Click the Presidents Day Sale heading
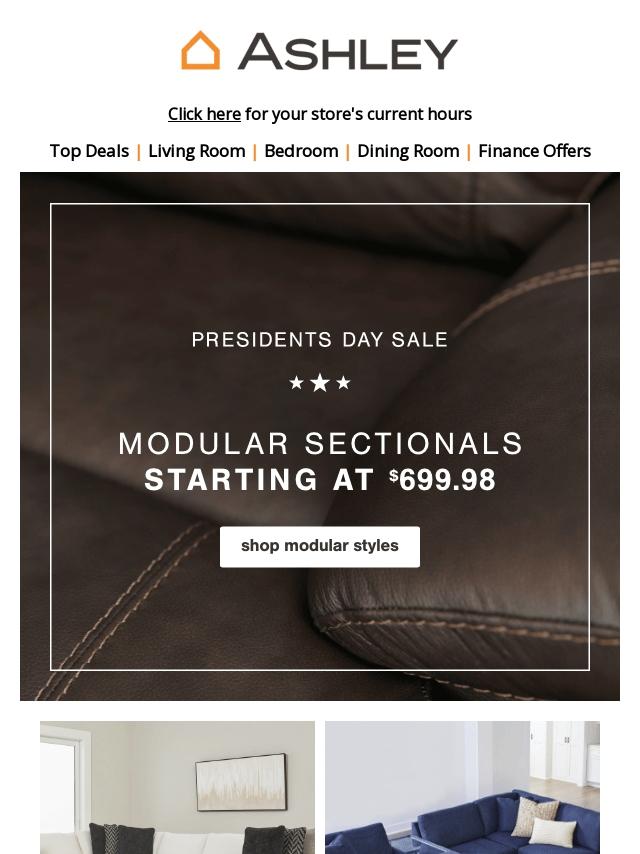This screenshot has height=854, width=640. [x=320, y=340]
